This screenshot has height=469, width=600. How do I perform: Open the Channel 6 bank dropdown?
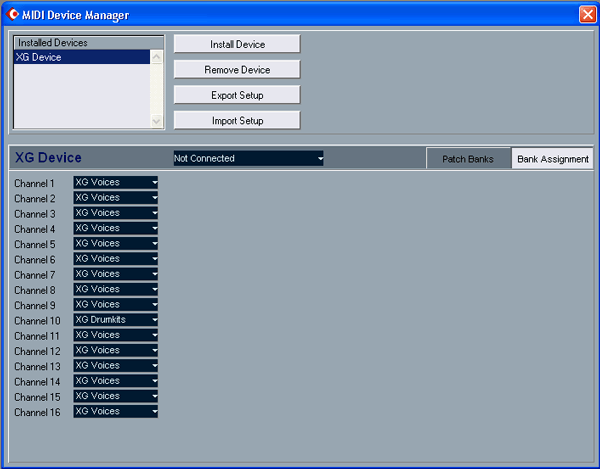coord(116,259)
